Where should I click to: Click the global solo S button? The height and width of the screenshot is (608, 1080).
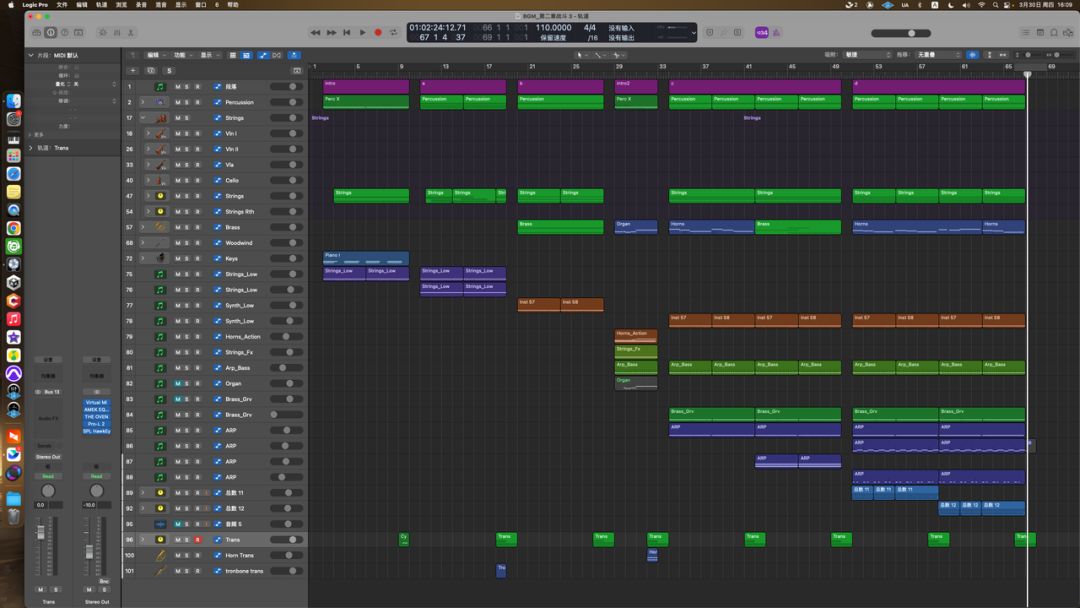[169, 70]
